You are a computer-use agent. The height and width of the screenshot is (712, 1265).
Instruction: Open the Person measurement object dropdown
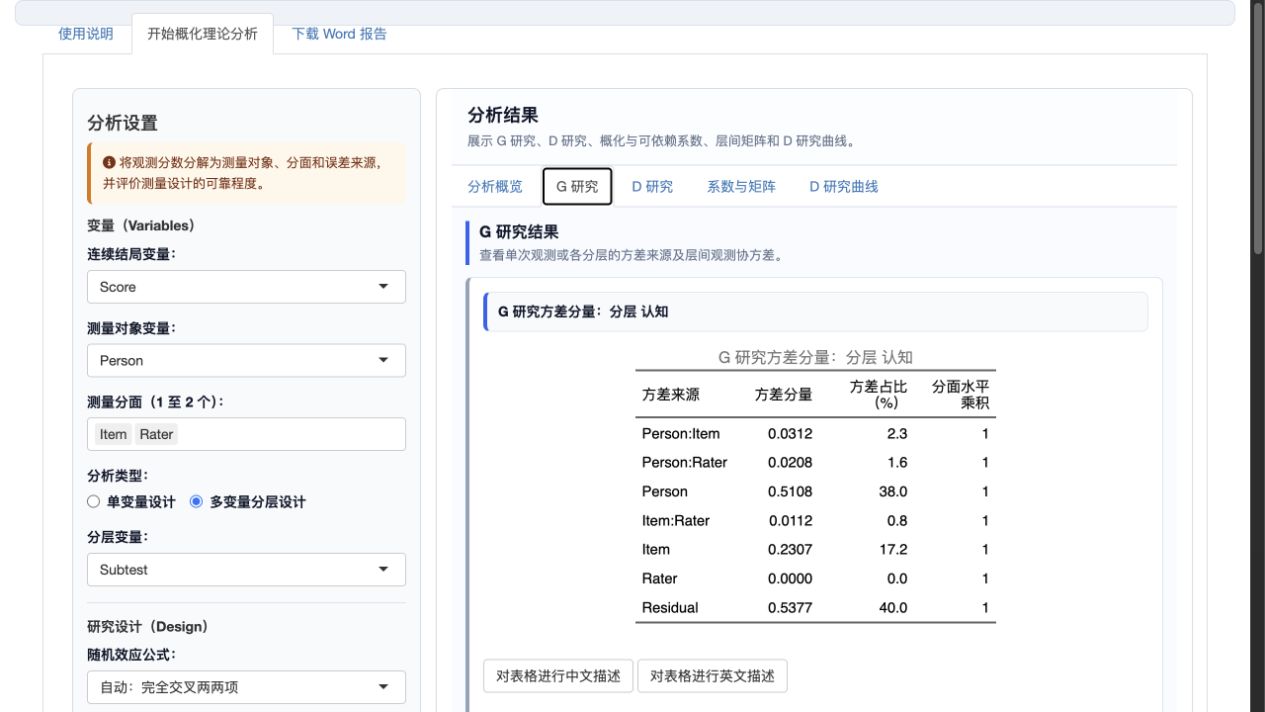pos(246,361)
